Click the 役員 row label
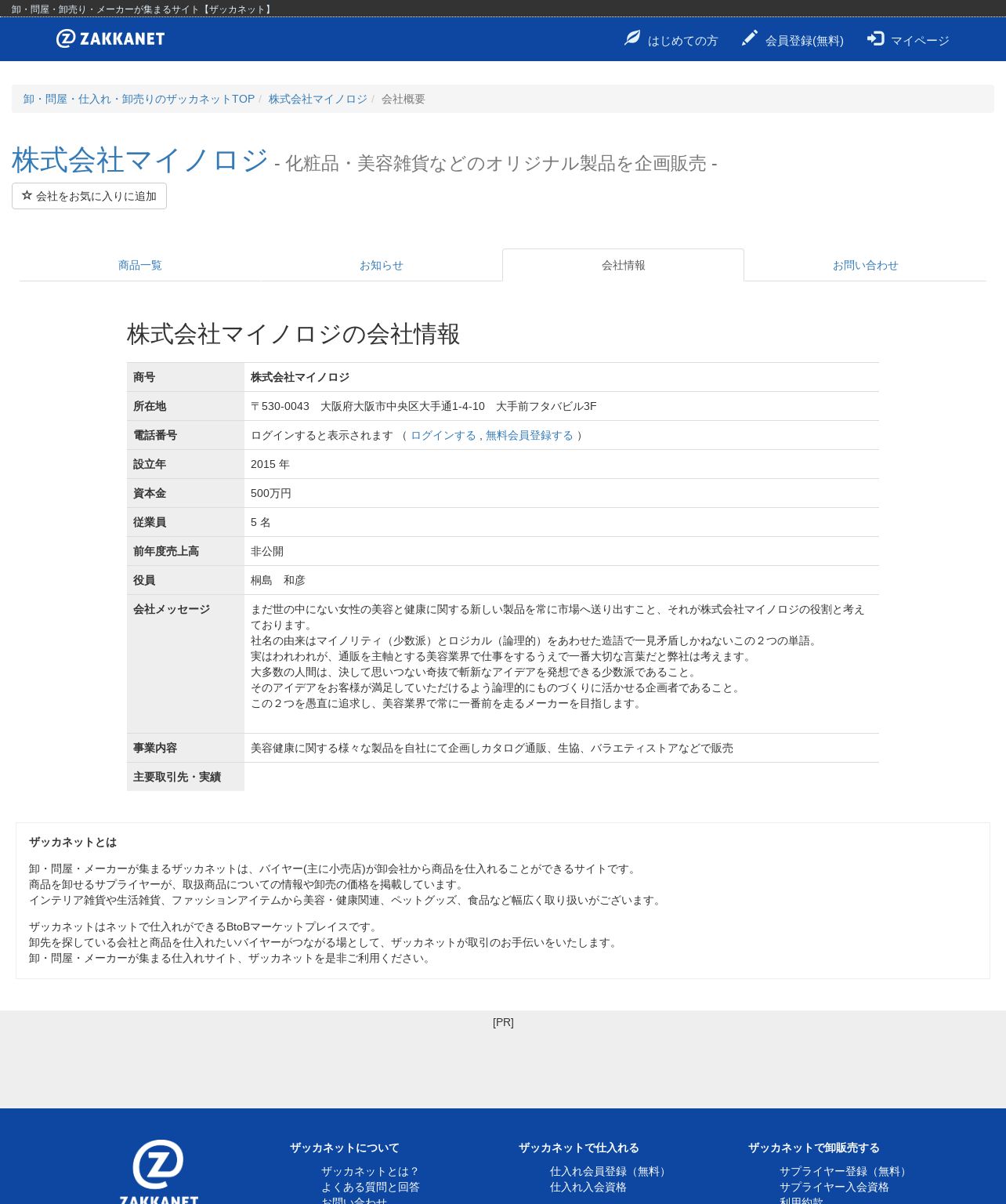Image resolution: width=1006 pixels, height=1204 pixels. [x=144, y=580]
